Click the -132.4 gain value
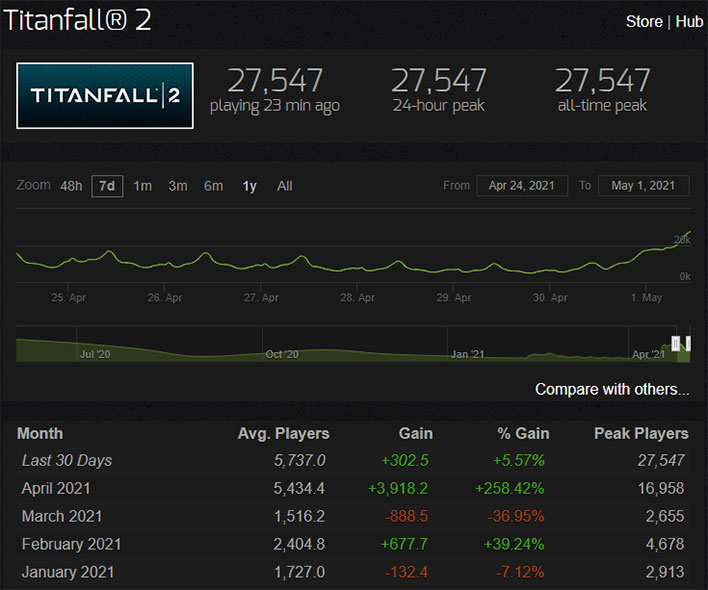 click(x=406, y=572)
